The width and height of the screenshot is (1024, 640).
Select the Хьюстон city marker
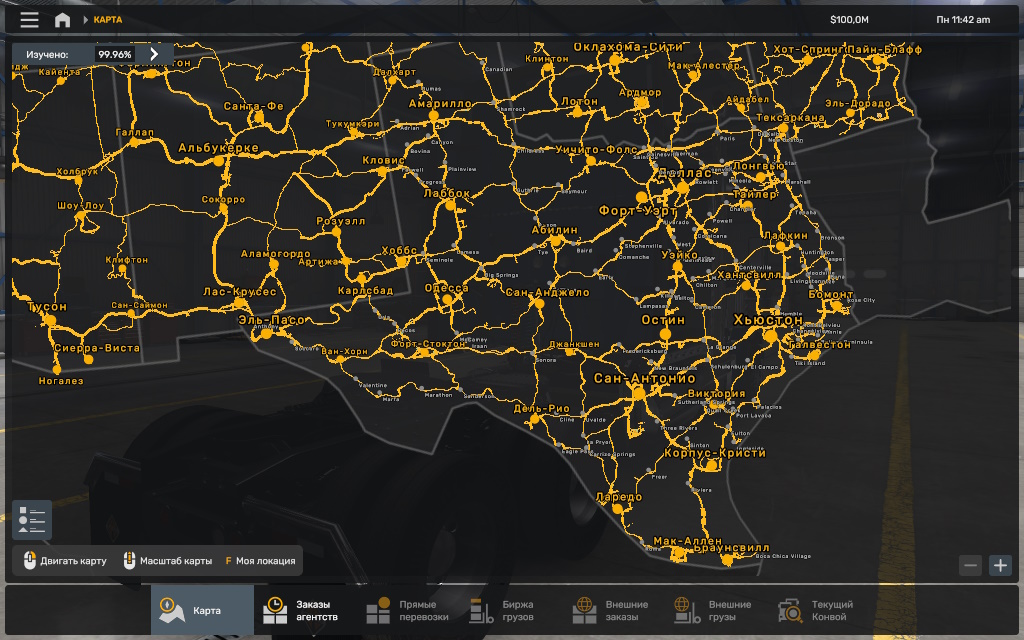770,335
